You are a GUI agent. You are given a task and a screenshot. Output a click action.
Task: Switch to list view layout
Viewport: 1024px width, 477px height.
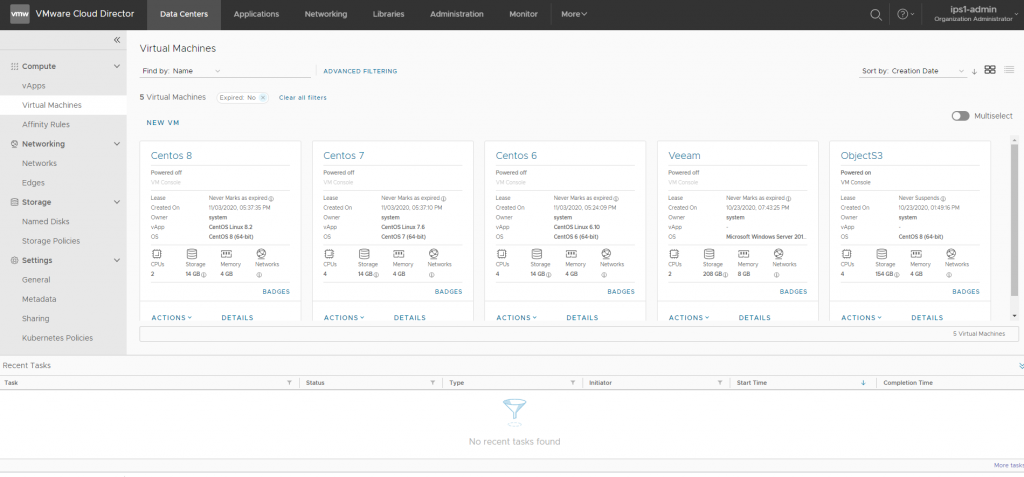1009,70
